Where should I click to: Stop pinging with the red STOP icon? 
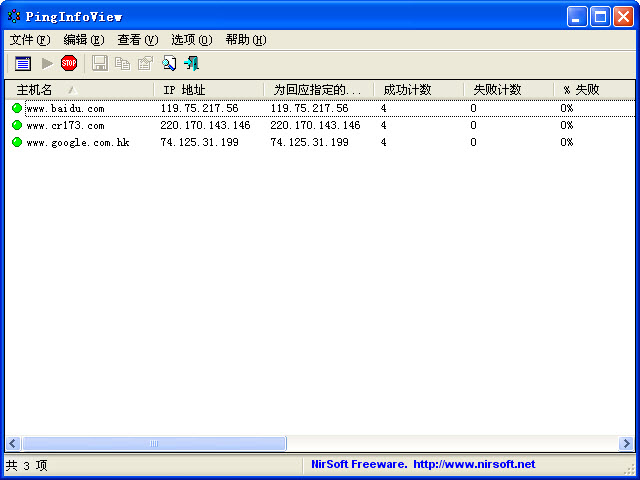pyautogui.click(x=69, y=63)
